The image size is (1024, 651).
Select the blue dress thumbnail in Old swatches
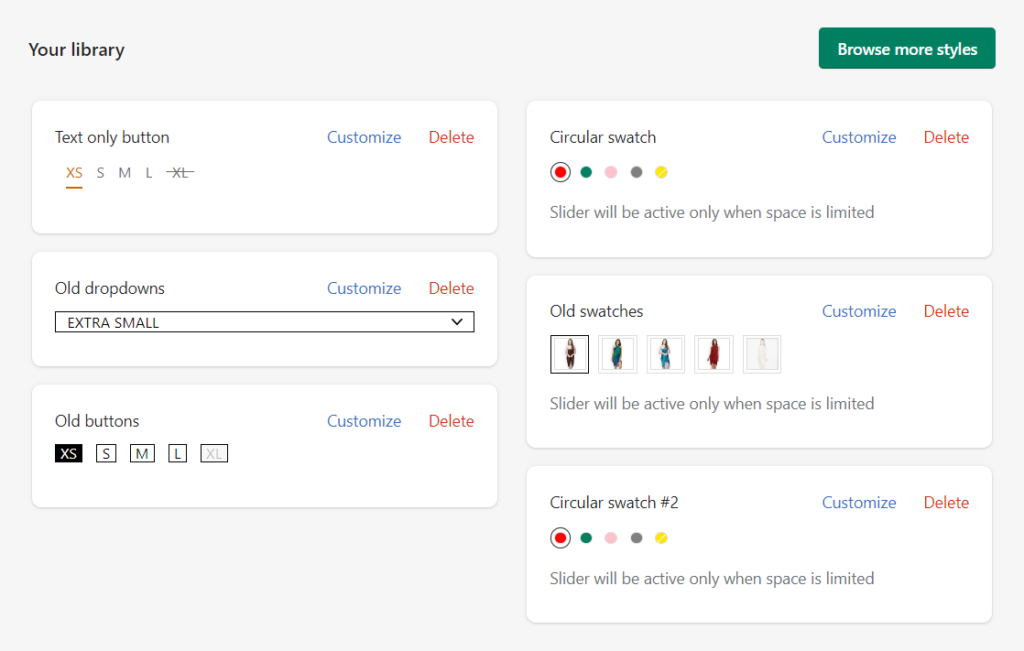tap(665, 355)
